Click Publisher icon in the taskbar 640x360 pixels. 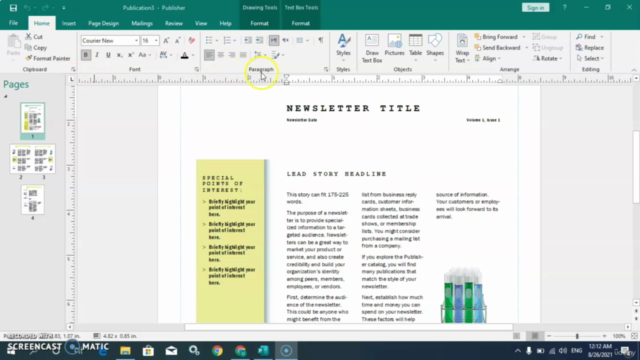[x=263, y=351]
